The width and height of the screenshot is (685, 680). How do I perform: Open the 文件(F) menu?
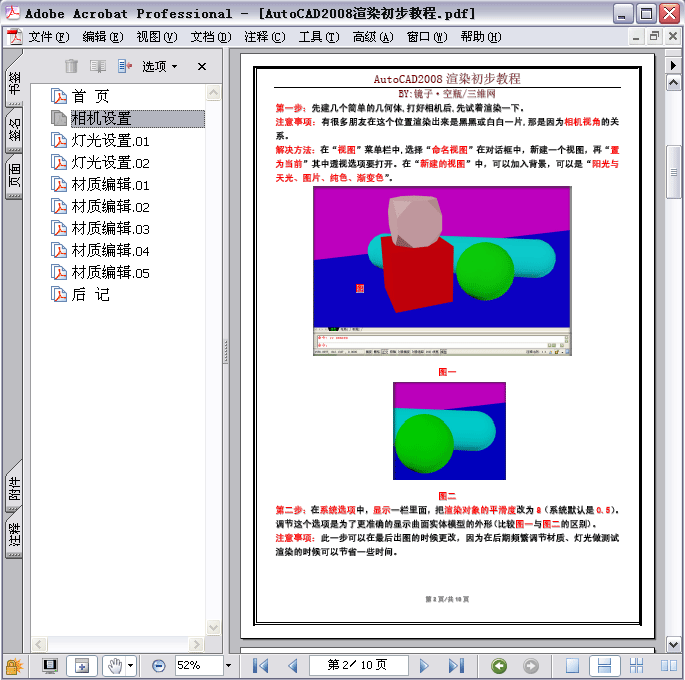(48, 37)
